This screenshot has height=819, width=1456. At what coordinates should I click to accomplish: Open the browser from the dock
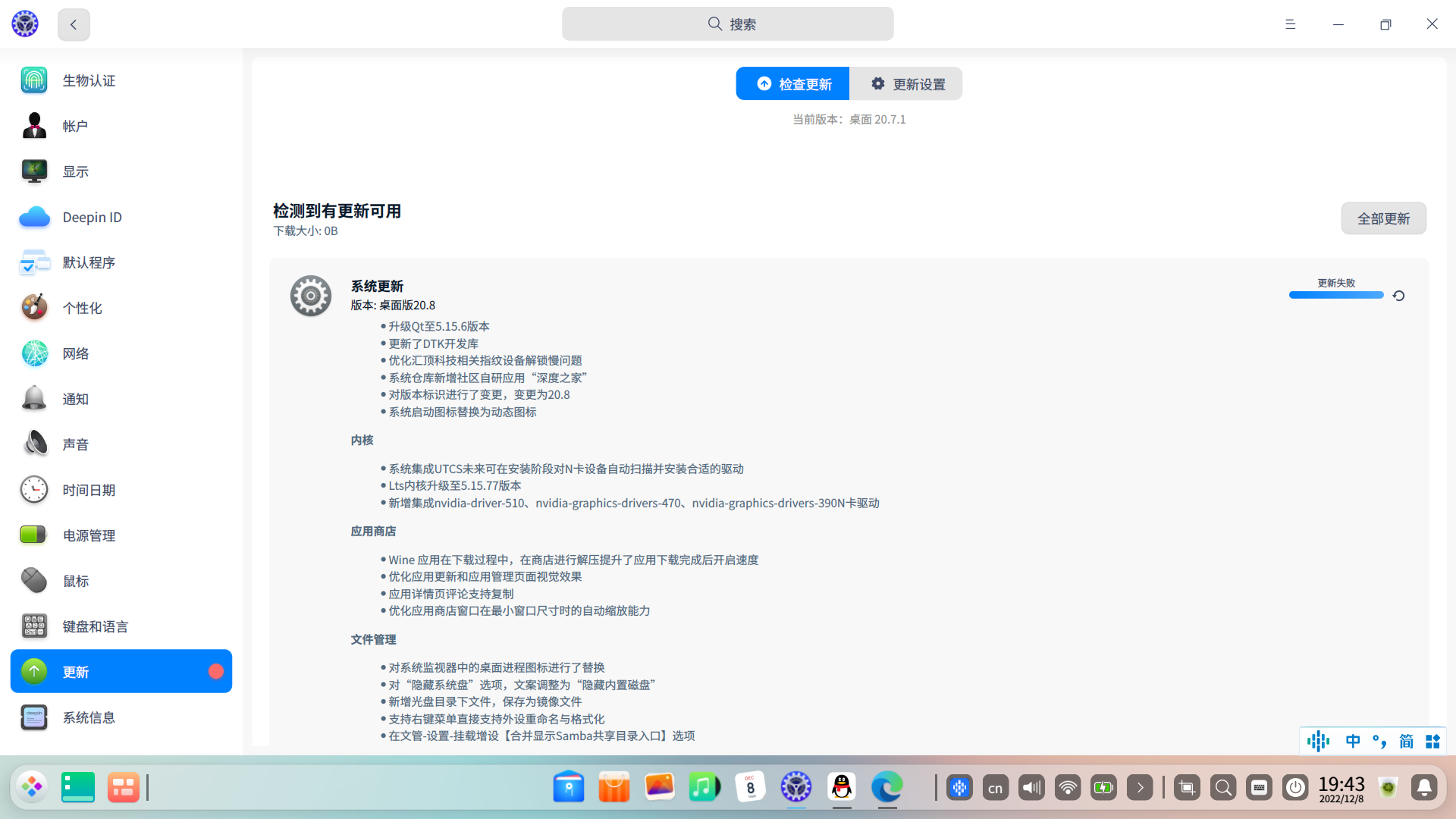(x=887, y=787)
